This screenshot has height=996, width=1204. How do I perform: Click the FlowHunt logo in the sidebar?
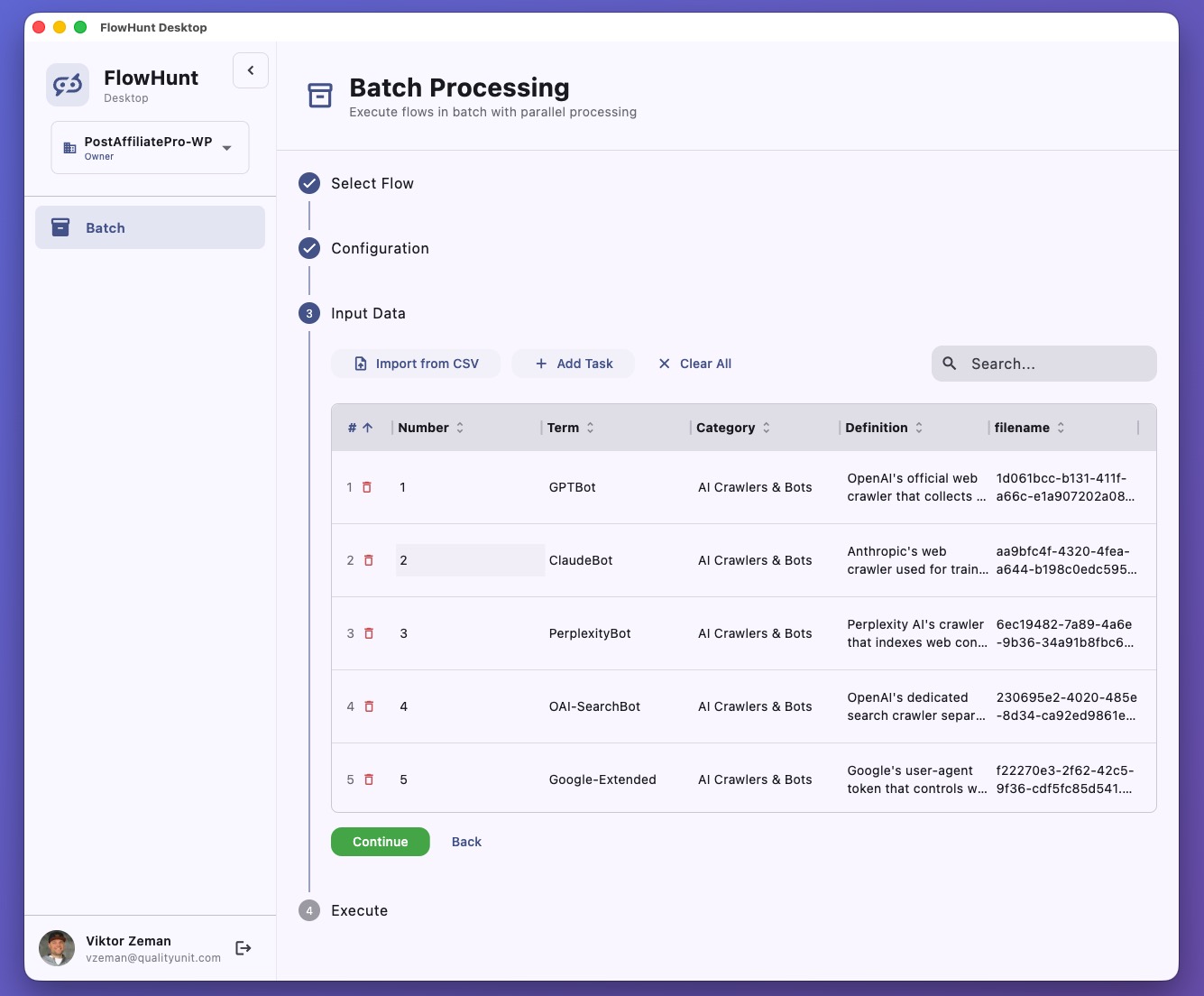[67, 84]
